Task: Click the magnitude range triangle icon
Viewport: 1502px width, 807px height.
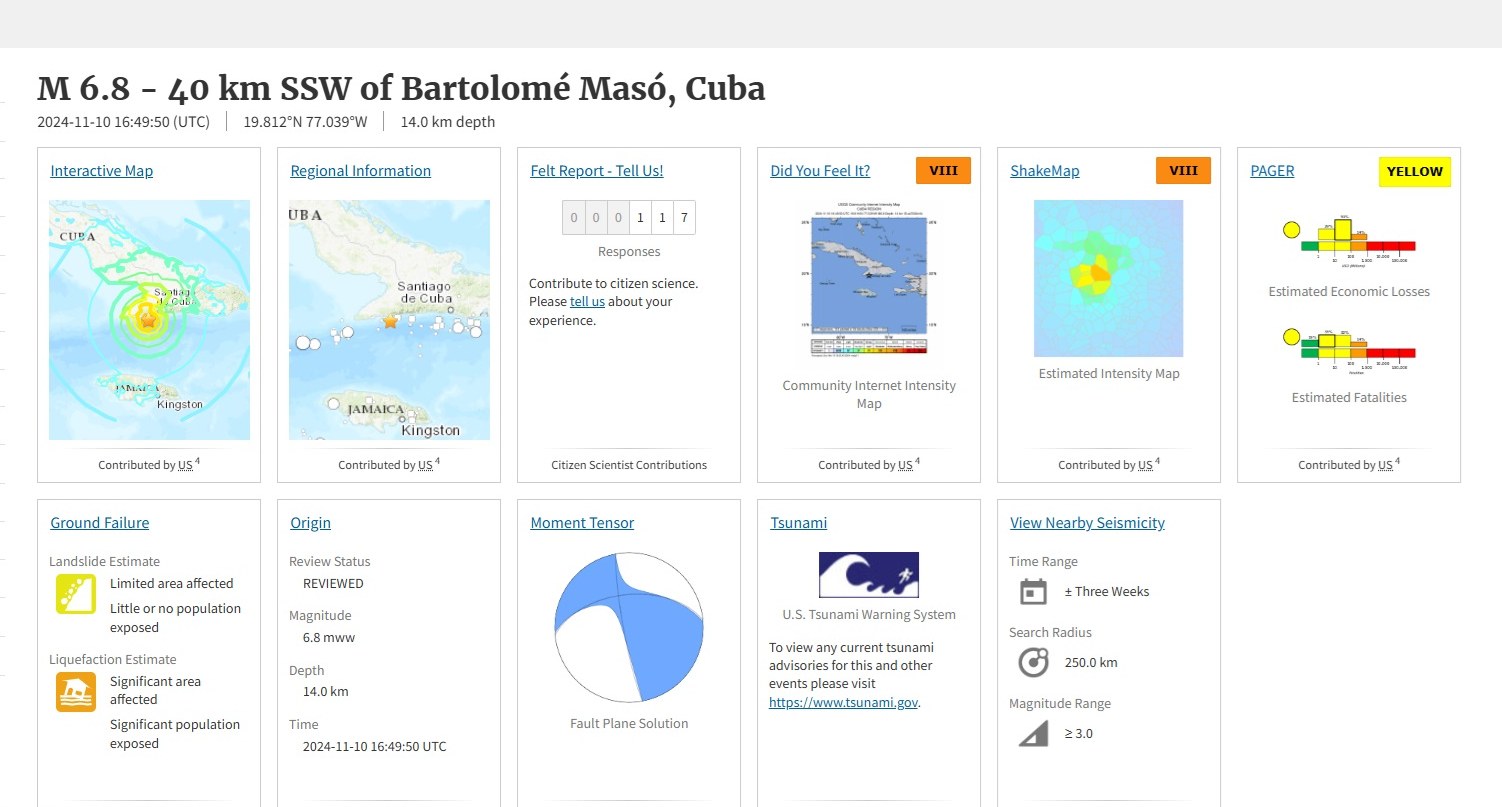Action: point(1033,734)
